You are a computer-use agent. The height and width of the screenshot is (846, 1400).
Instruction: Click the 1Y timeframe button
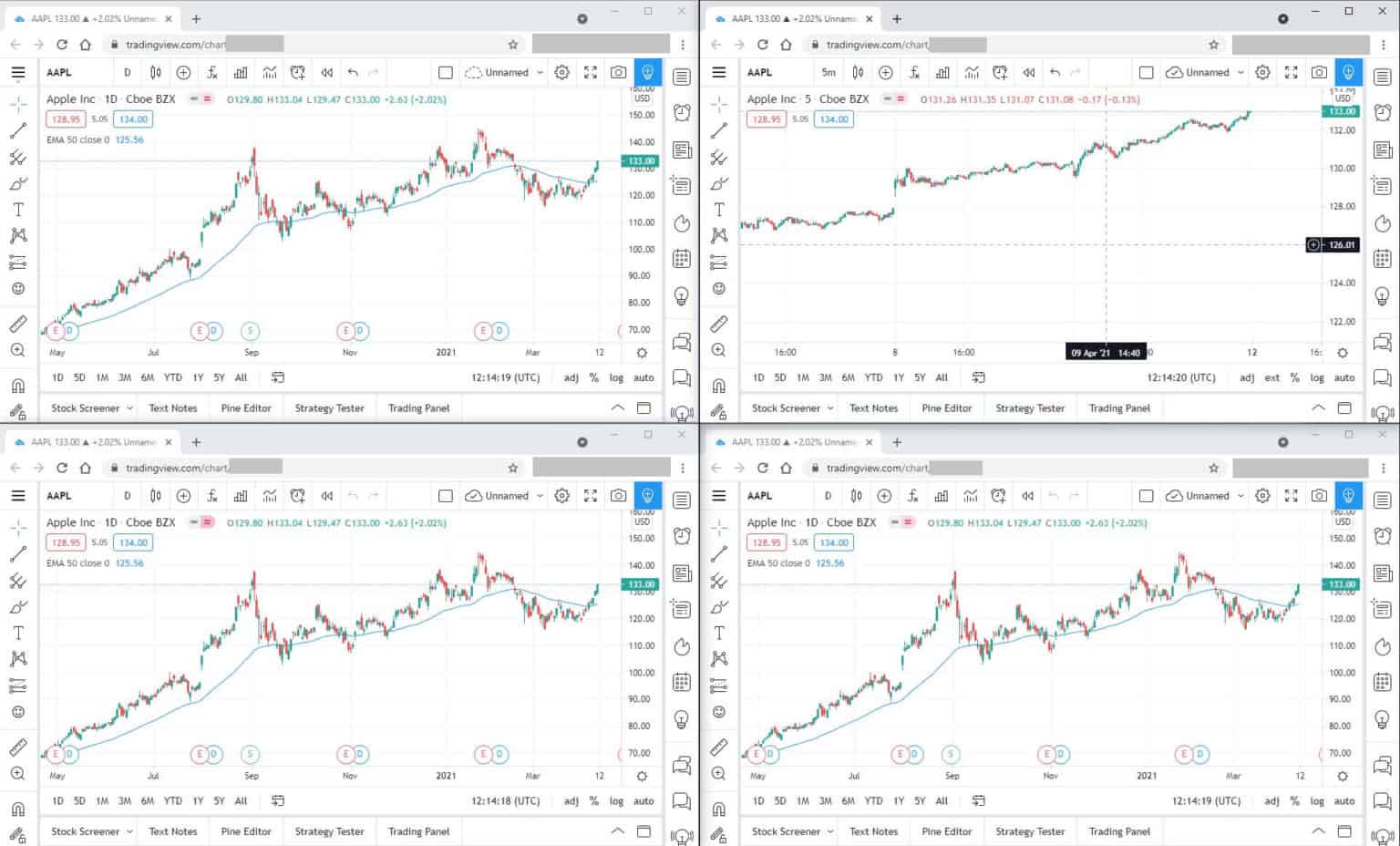[x=197, y=377]
